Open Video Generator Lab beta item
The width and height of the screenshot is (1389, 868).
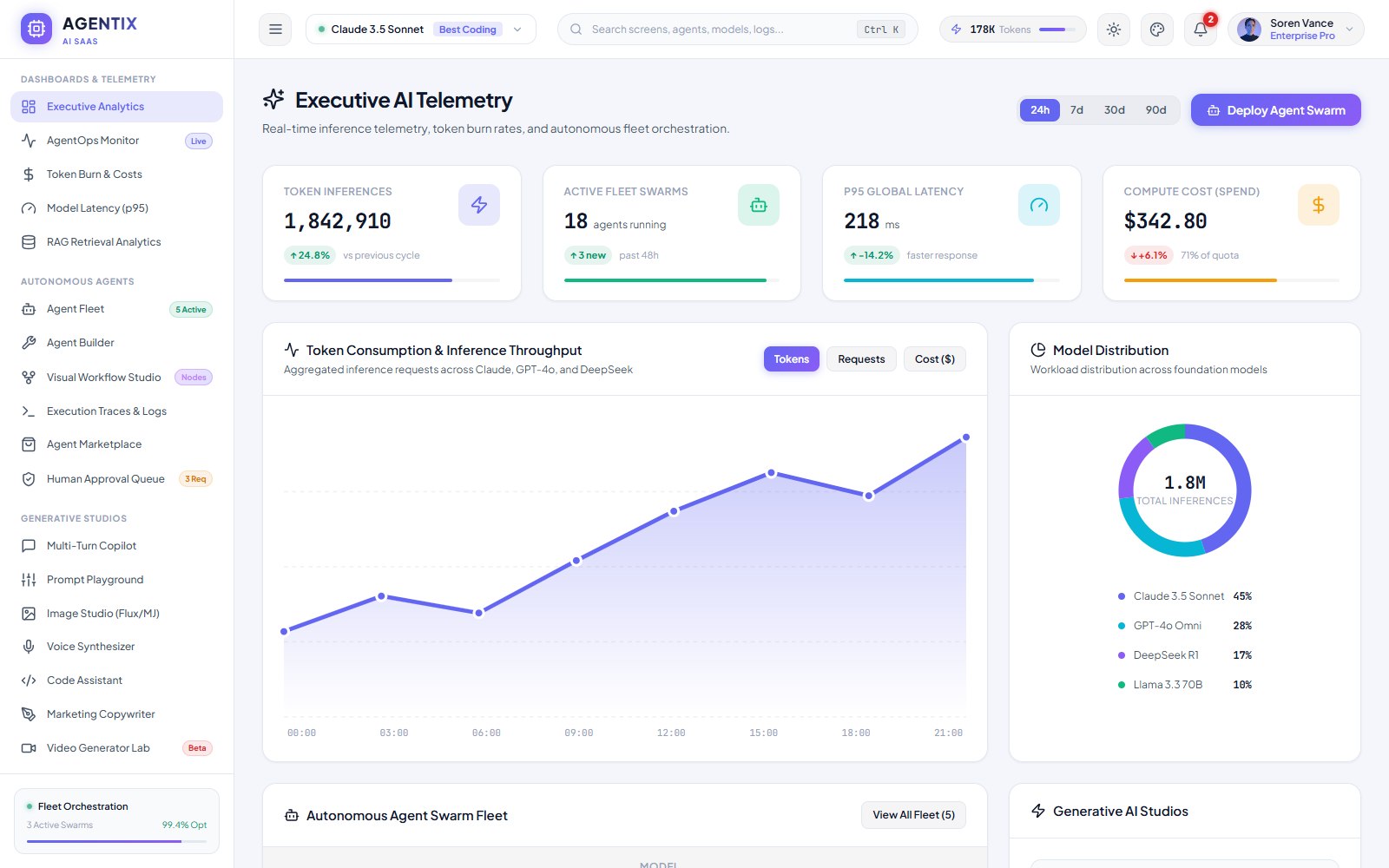[116, 748]
